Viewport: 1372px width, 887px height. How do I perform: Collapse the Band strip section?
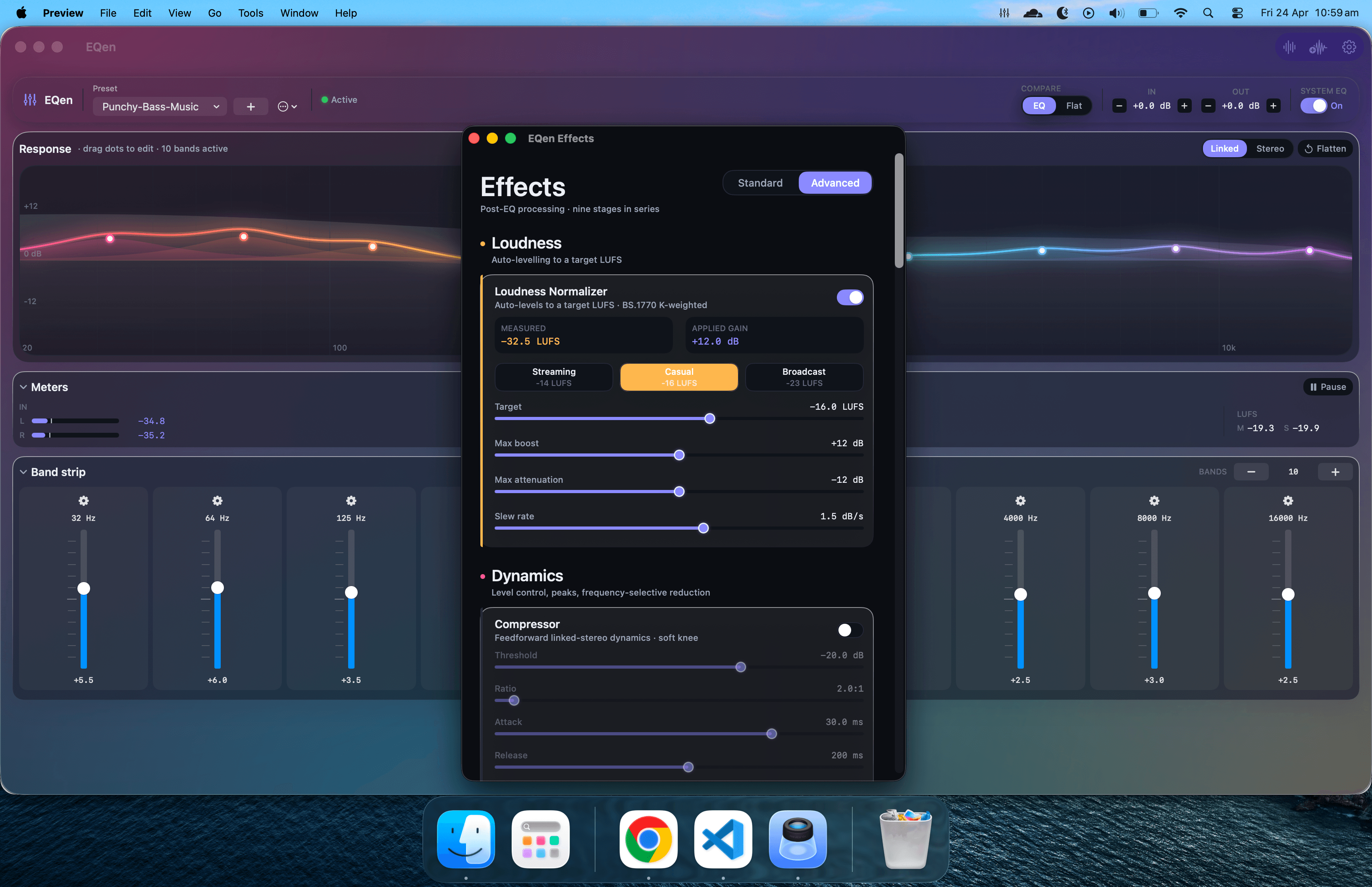point(23,472)
